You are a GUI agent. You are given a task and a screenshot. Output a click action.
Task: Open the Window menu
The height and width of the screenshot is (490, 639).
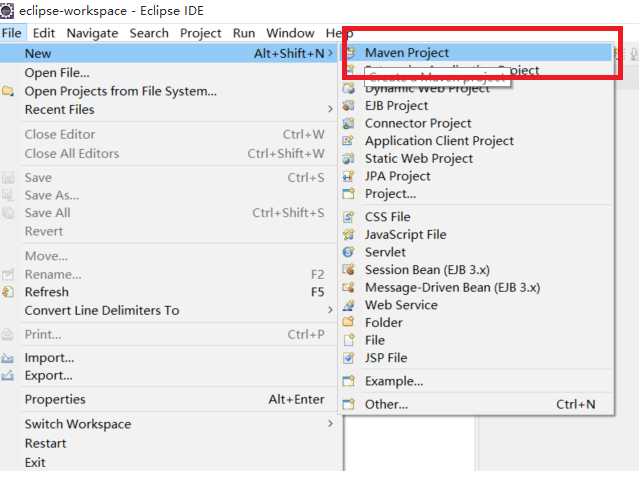point(290,33)
